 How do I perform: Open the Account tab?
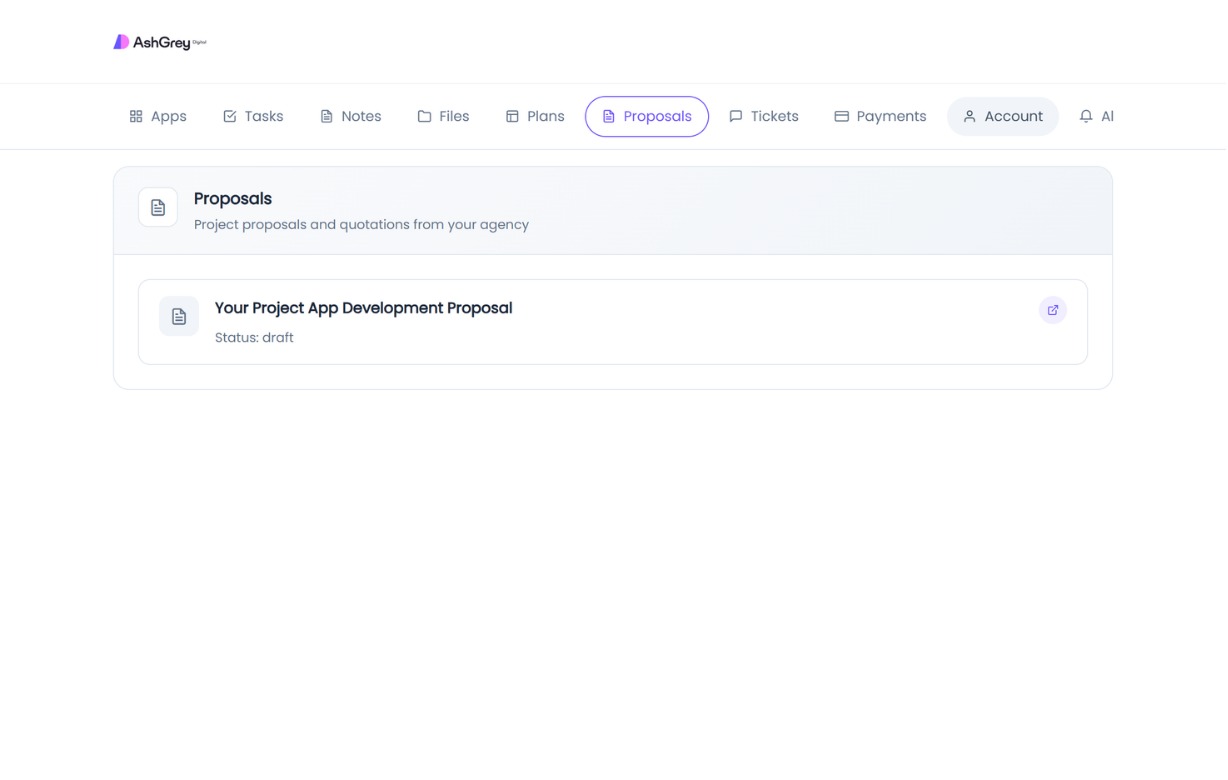tap(1003, 117)
